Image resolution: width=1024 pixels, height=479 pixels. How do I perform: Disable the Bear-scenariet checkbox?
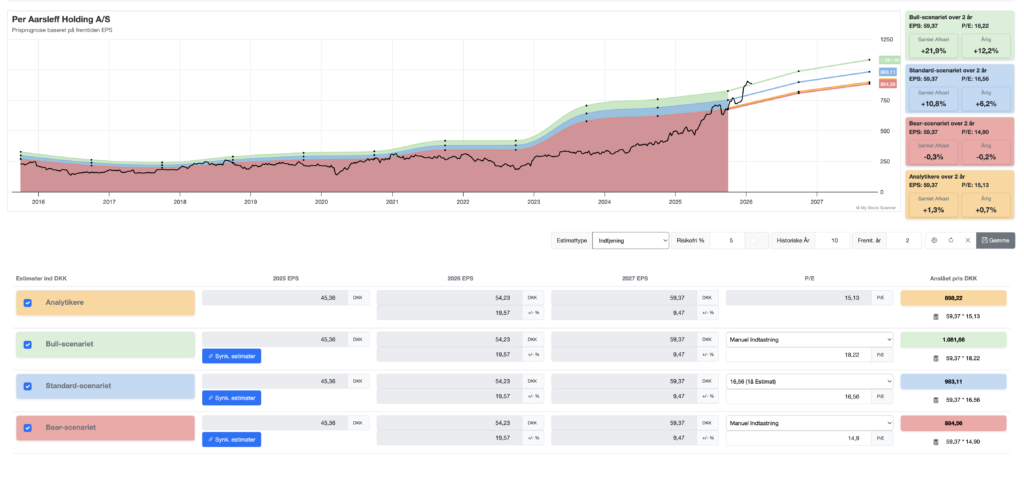[x=28, y=429]
